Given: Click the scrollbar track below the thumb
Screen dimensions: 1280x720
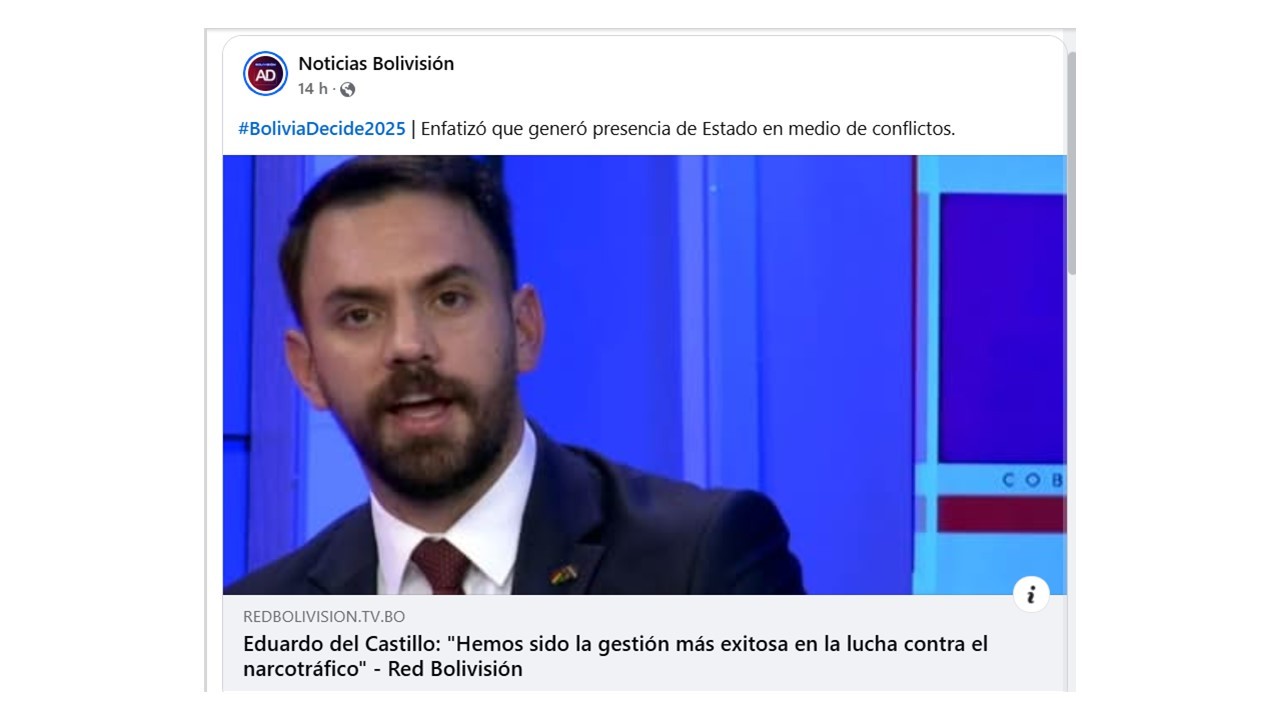Looking at the screenshot, I should 1071,480.
